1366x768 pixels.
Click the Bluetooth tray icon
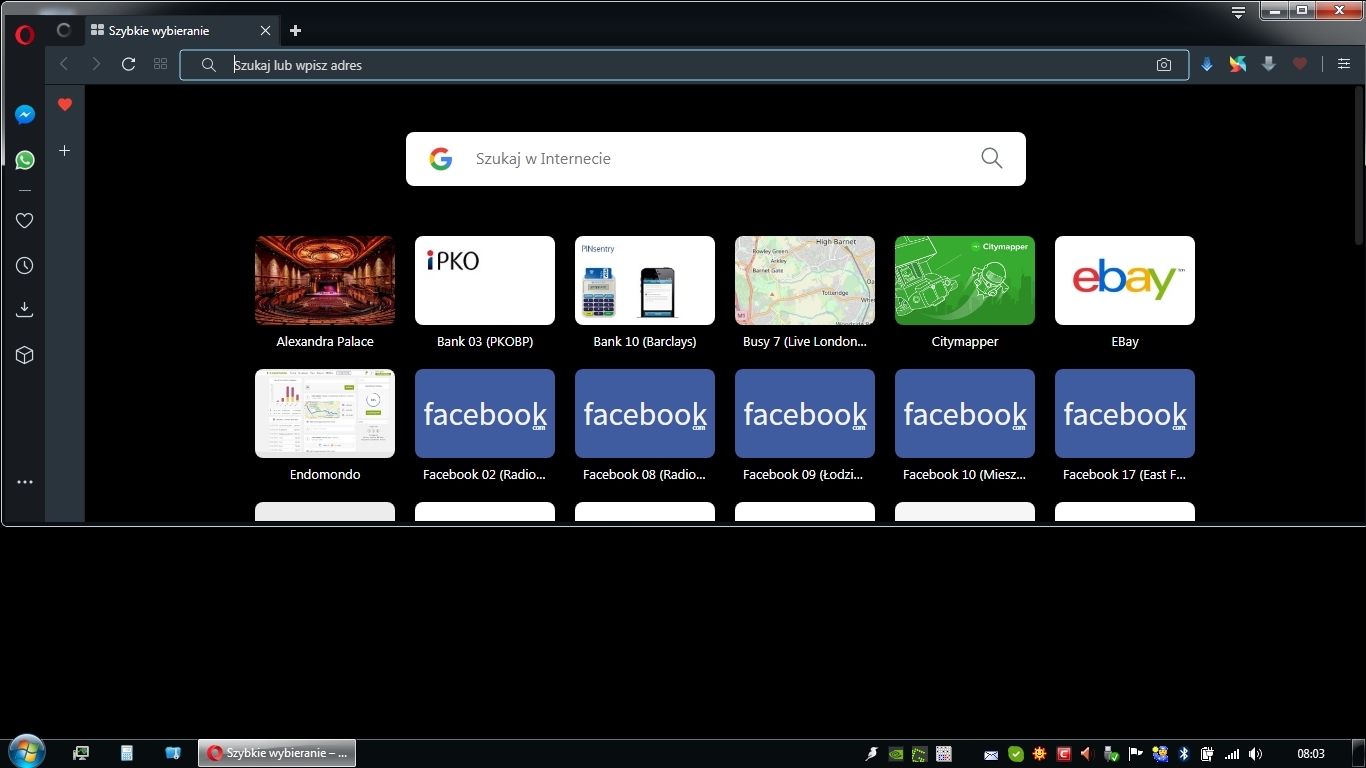[1183, 754]
